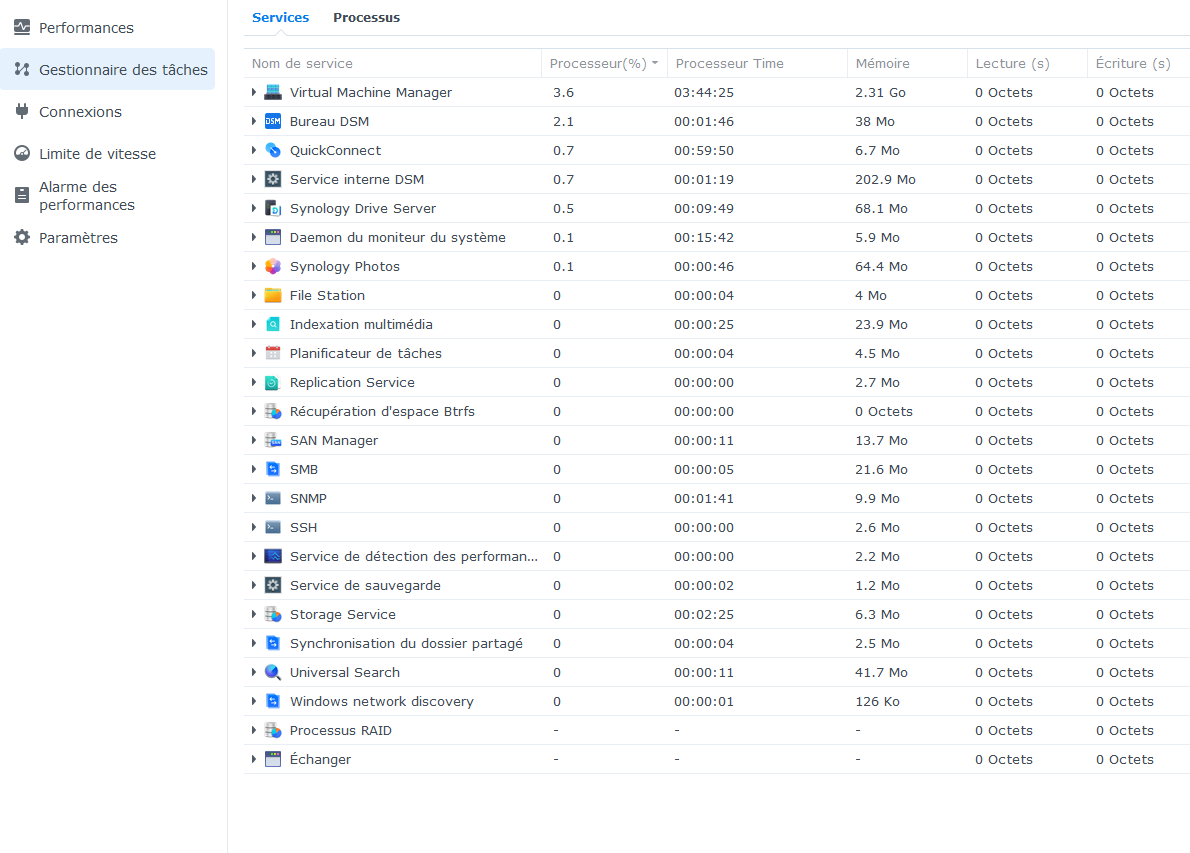
Task: Click the Échanger service icon
Action: [273, 760]
